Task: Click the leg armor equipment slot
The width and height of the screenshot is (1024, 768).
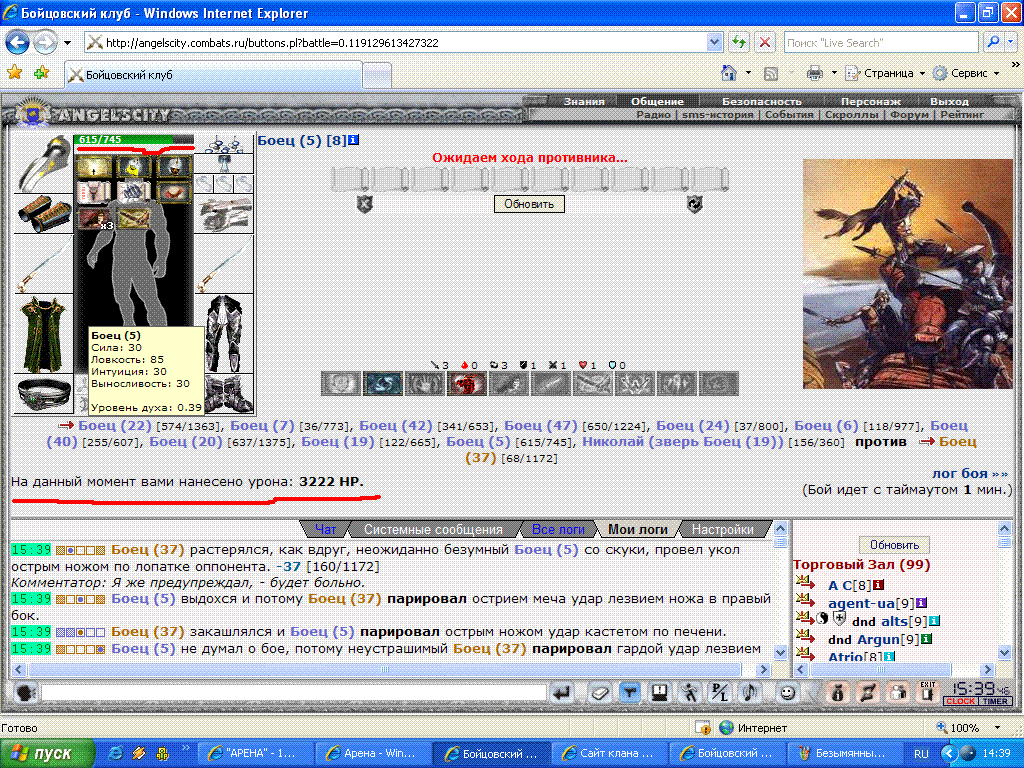Action: [x=224, y=335]
